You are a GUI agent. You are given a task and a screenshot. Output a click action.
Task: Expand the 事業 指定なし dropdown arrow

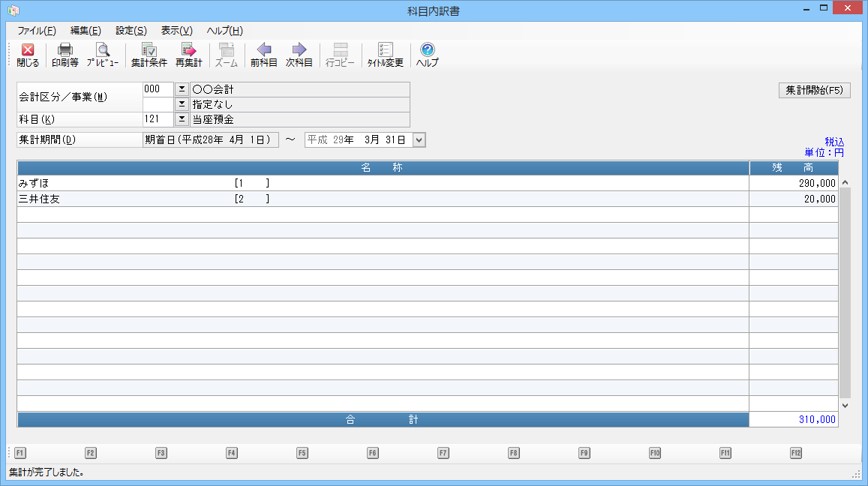(x=181, y=104)
